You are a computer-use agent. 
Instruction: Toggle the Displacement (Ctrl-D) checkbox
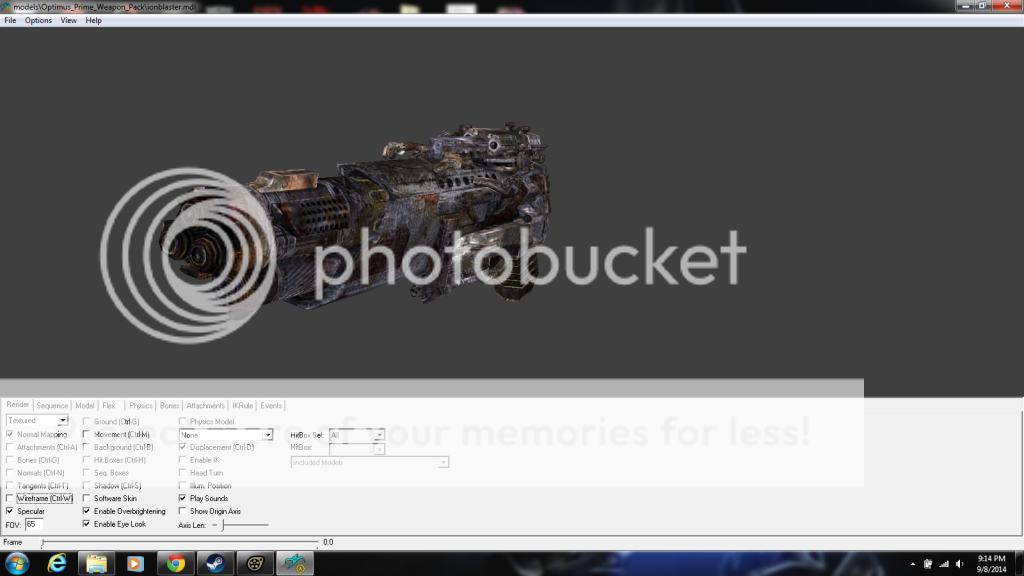click(182, 447)
